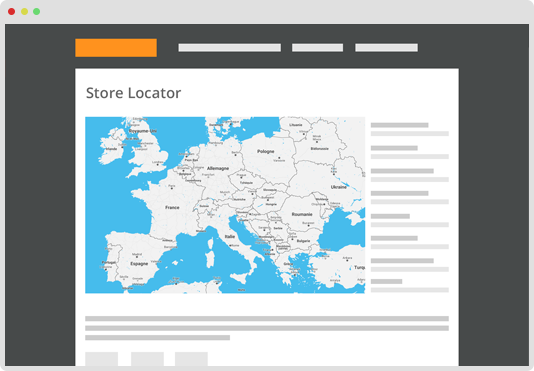Click the France label on the map

click(x=172, y=207)
